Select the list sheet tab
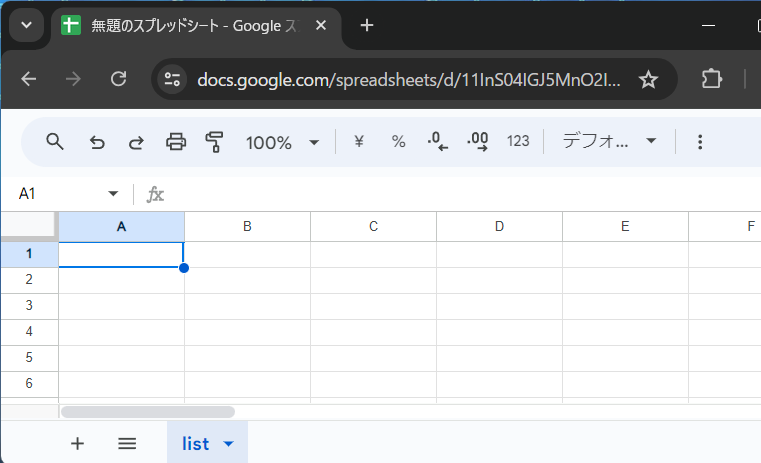This screenshot has height=463, width=761. click(196, 444)
